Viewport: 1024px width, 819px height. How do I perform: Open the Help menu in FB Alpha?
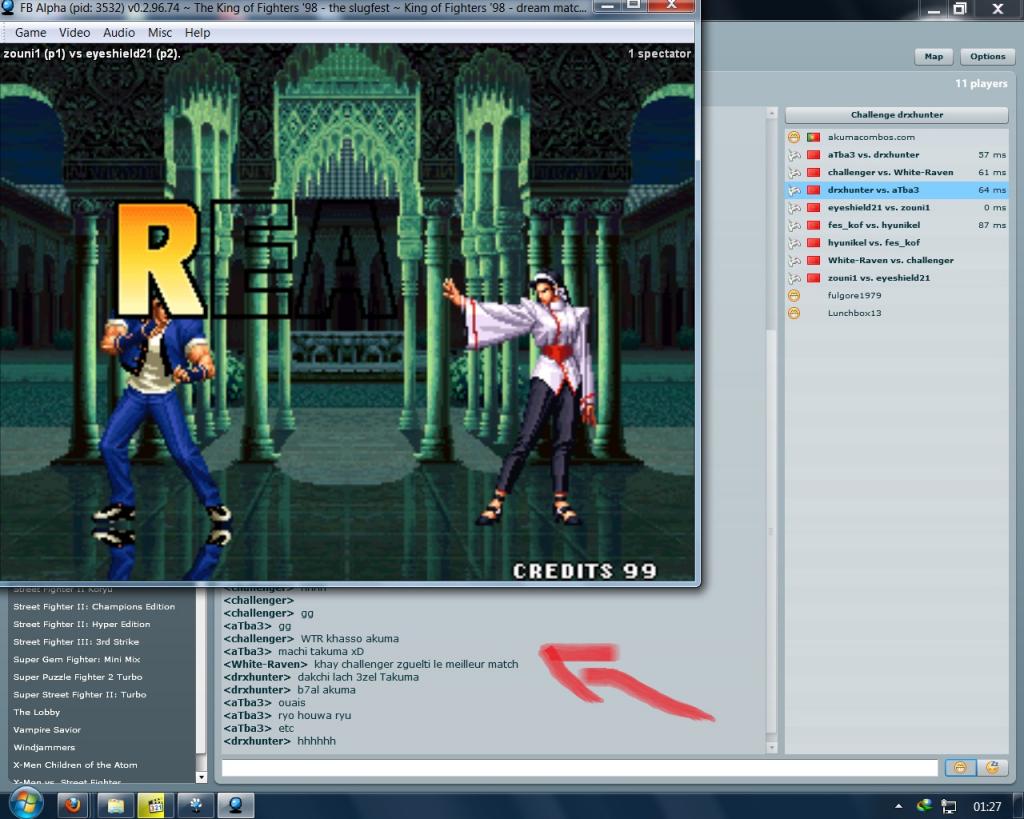coord(197,33)
